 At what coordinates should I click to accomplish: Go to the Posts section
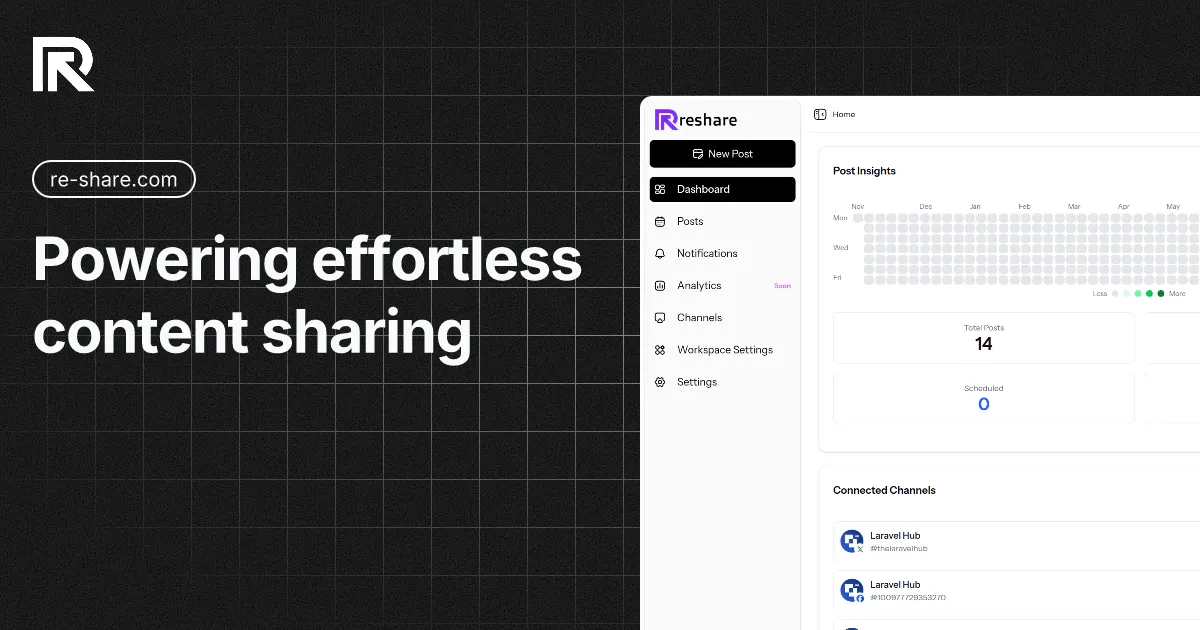point(723,221)
